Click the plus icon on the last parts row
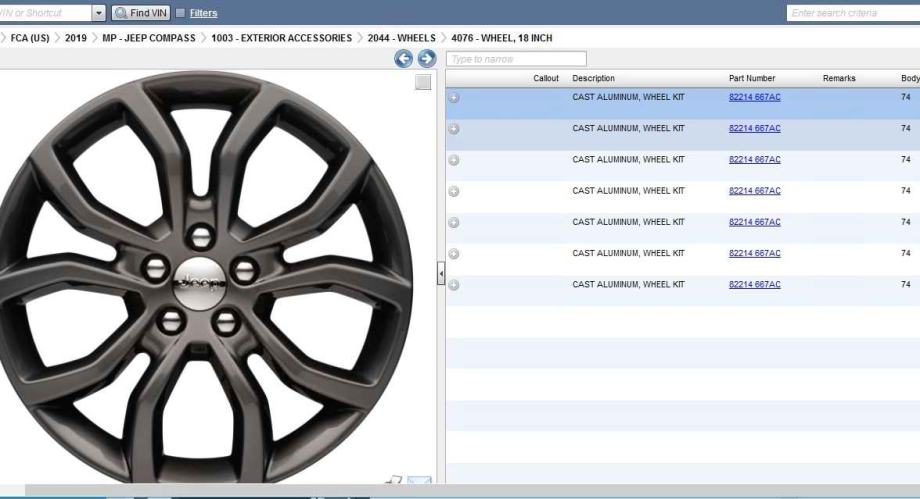 click(454, 285)
